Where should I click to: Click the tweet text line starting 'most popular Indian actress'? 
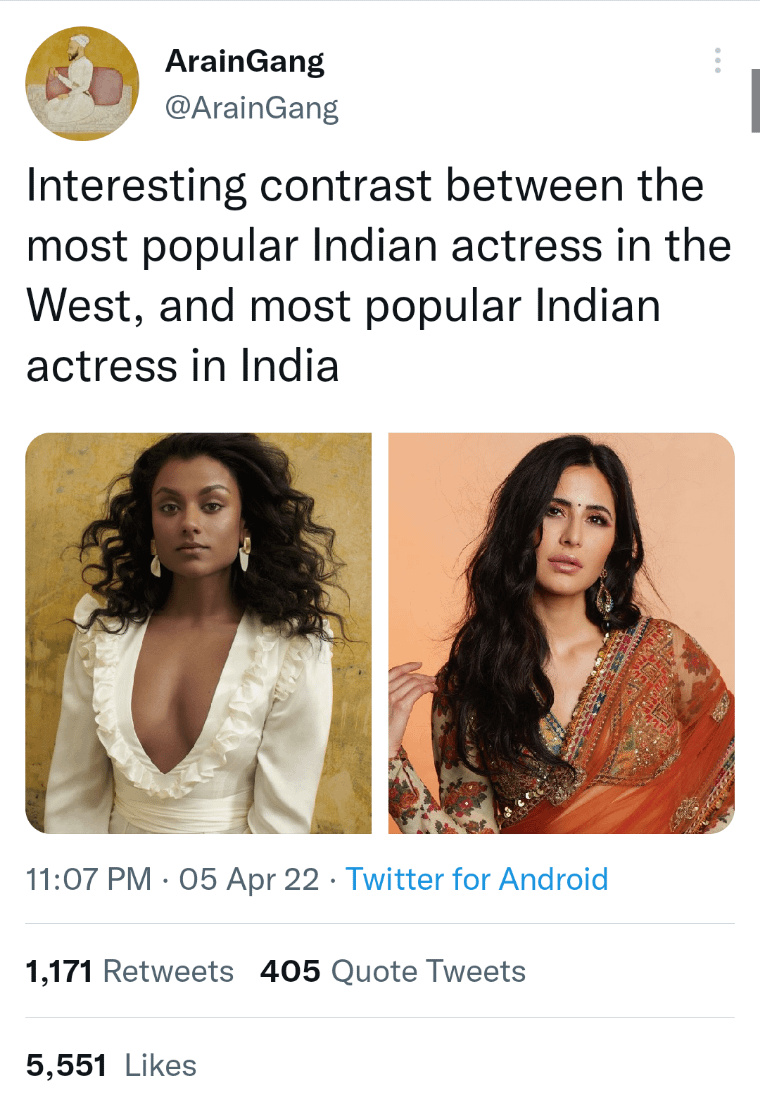(x=378, y=247)
